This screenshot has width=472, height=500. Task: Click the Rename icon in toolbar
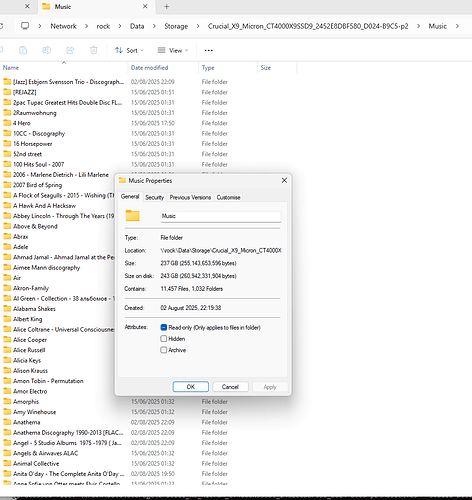tap(46, 50)
